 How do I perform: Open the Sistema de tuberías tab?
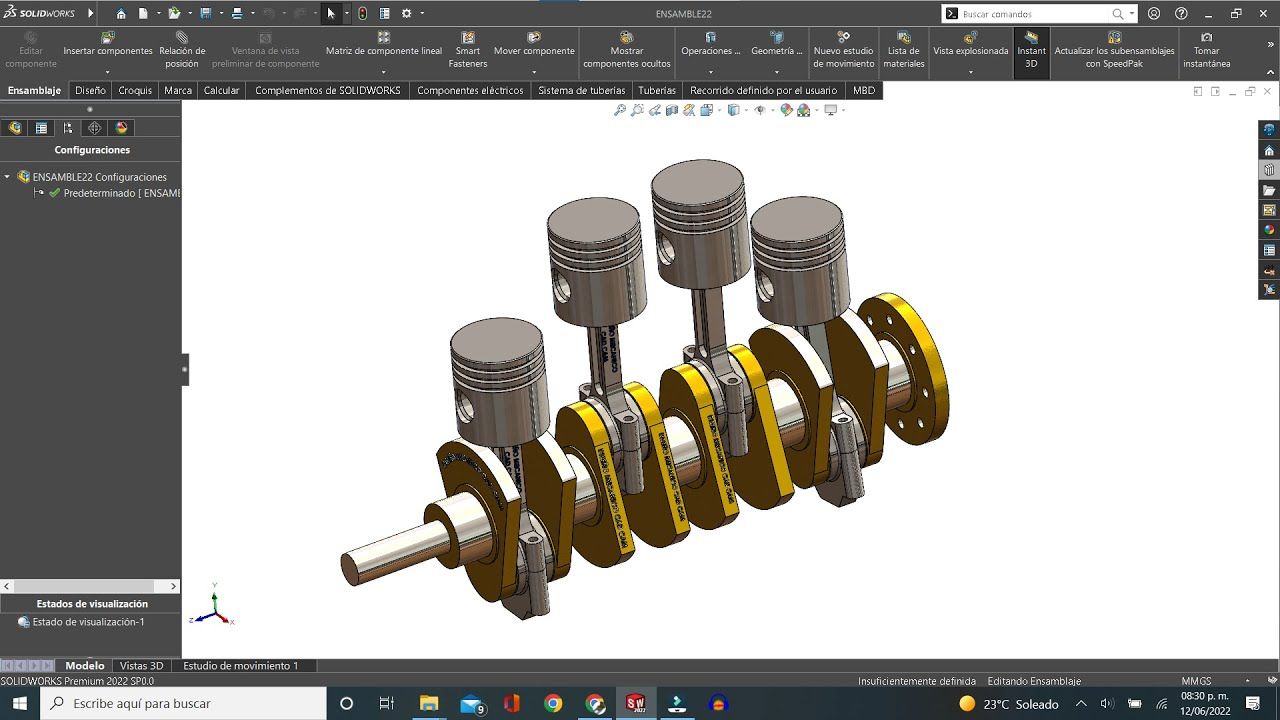coord(580,90)
